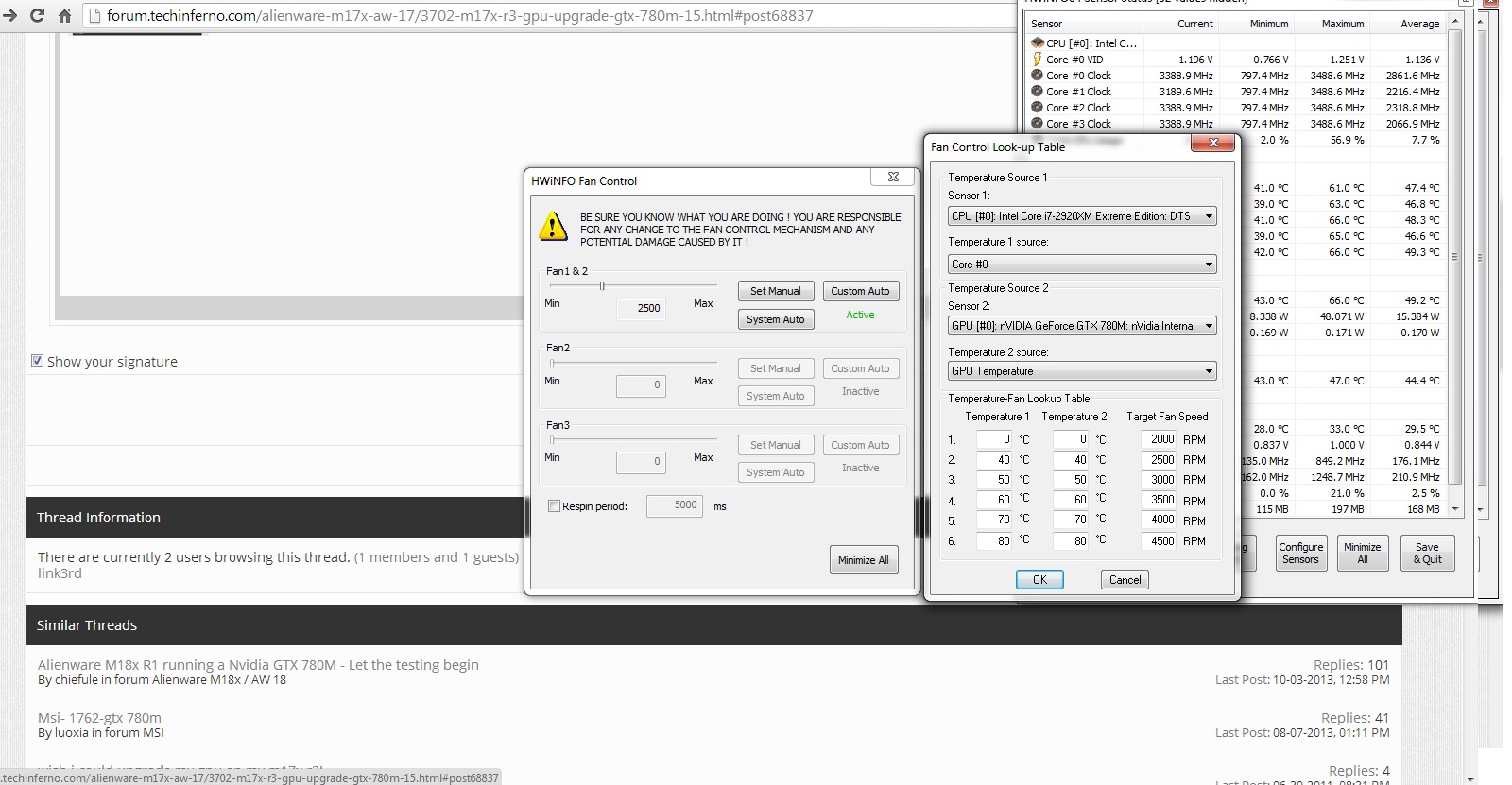Viewport: 1512px width, 785px height.
Task: Click the Respin period ms field
Action: tap(674, 505)
